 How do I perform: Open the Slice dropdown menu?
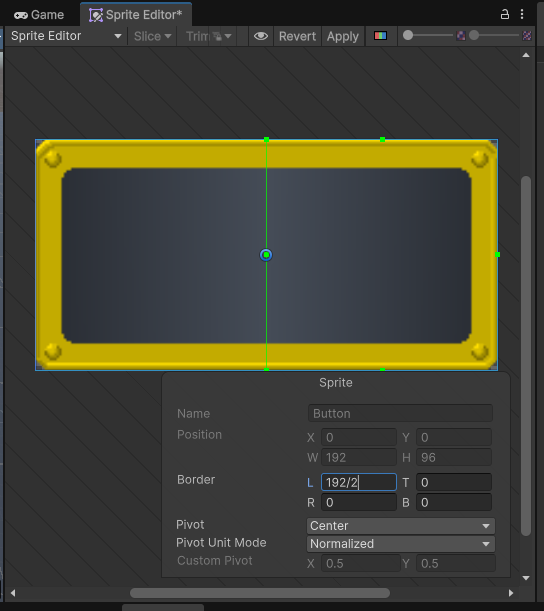pyautogui.click(x=152, y=36)
